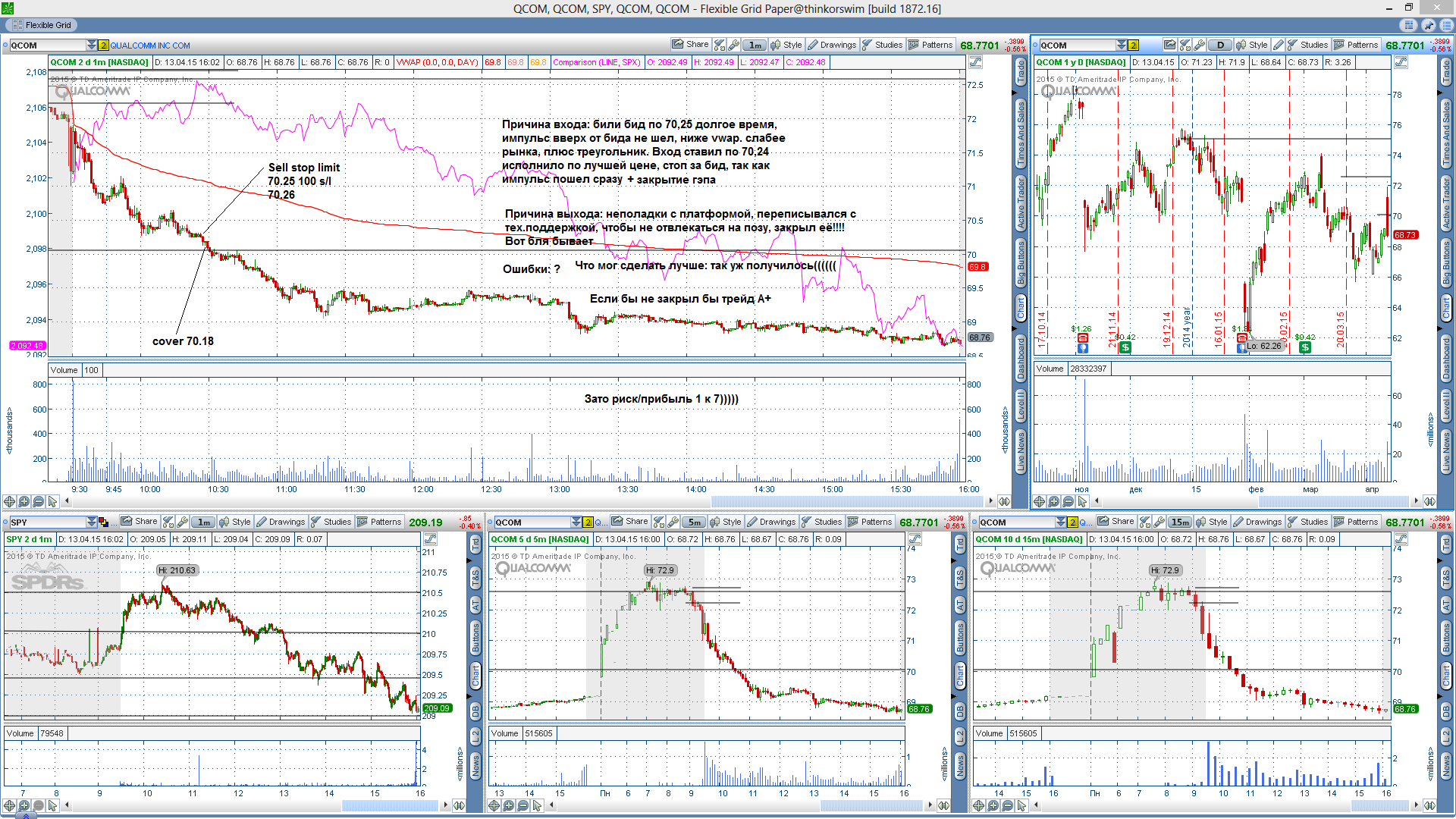This screenshot has height=819, width=1456.
Task: Open Style menu on main QCOM 1m chart
Action: (786, 45)
